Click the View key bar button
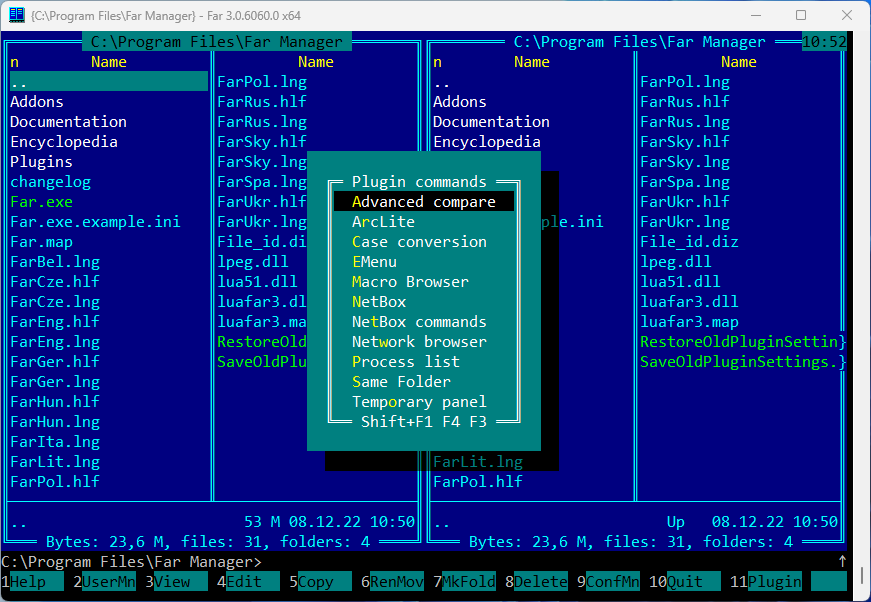This screenshot has width=871, height=602. 181,581
